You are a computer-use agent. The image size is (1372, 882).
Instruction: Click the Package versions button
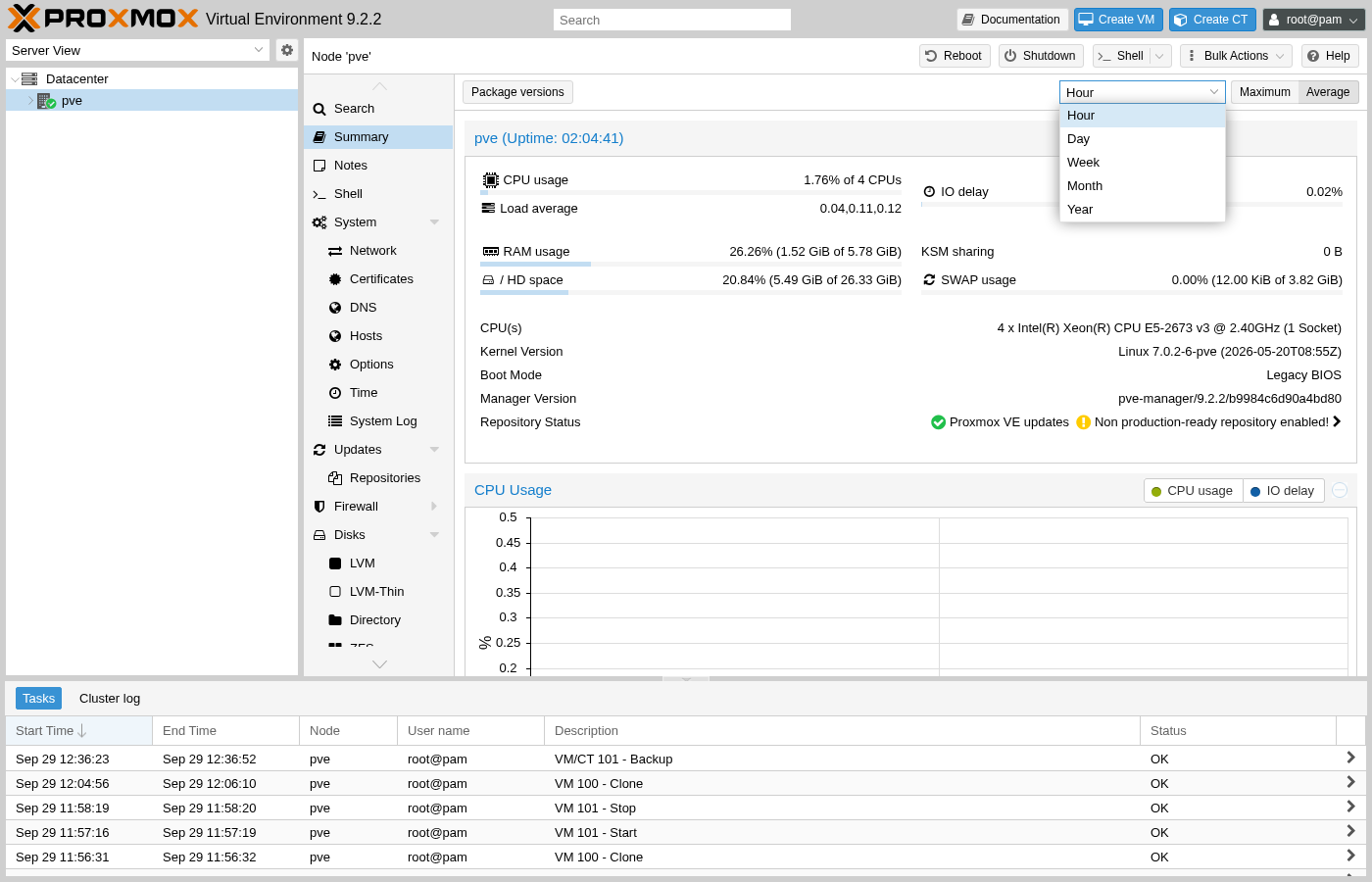coord(517,92)
